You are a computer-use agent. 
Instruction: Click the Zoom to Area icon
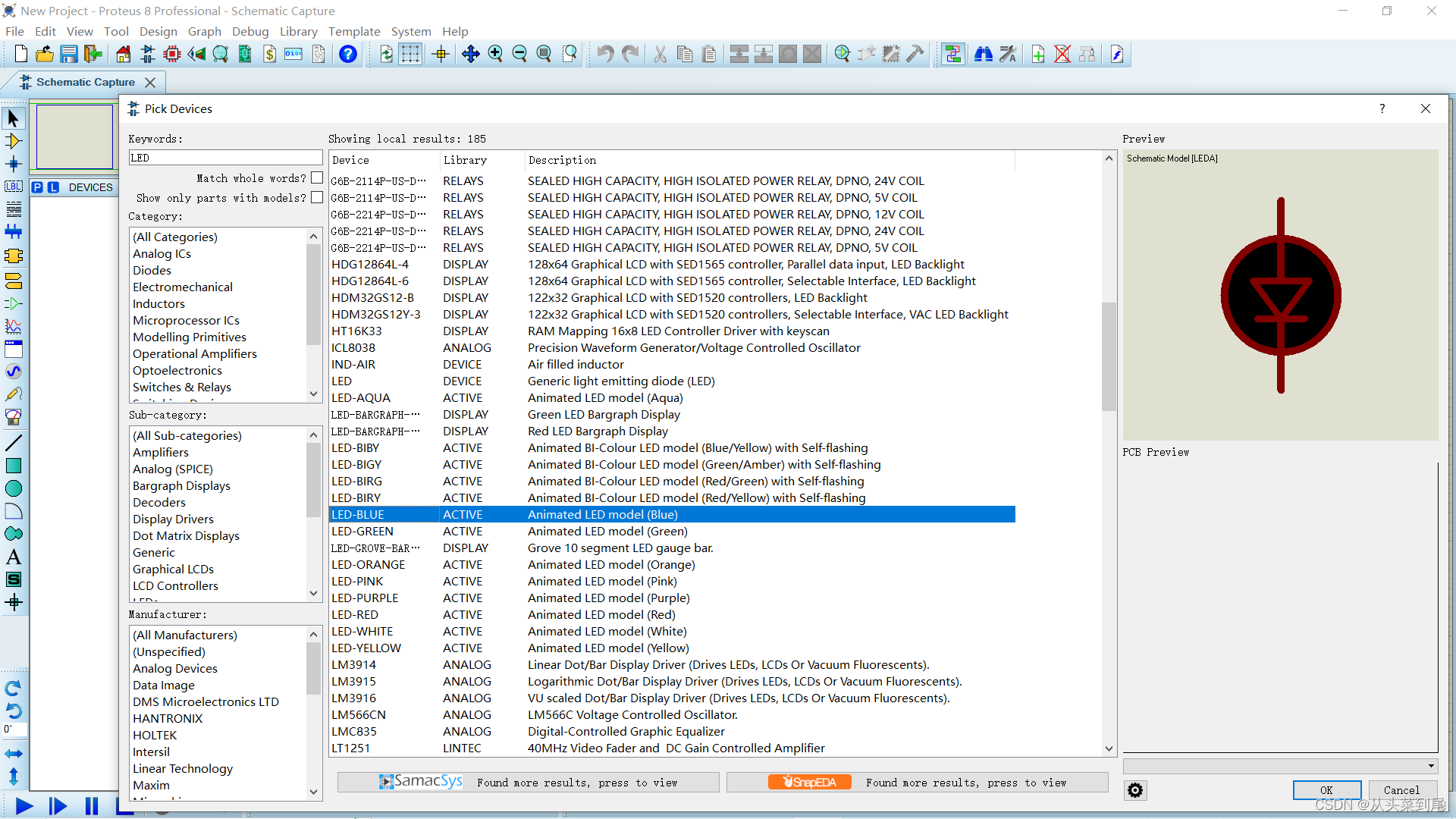tap(570, 54)
